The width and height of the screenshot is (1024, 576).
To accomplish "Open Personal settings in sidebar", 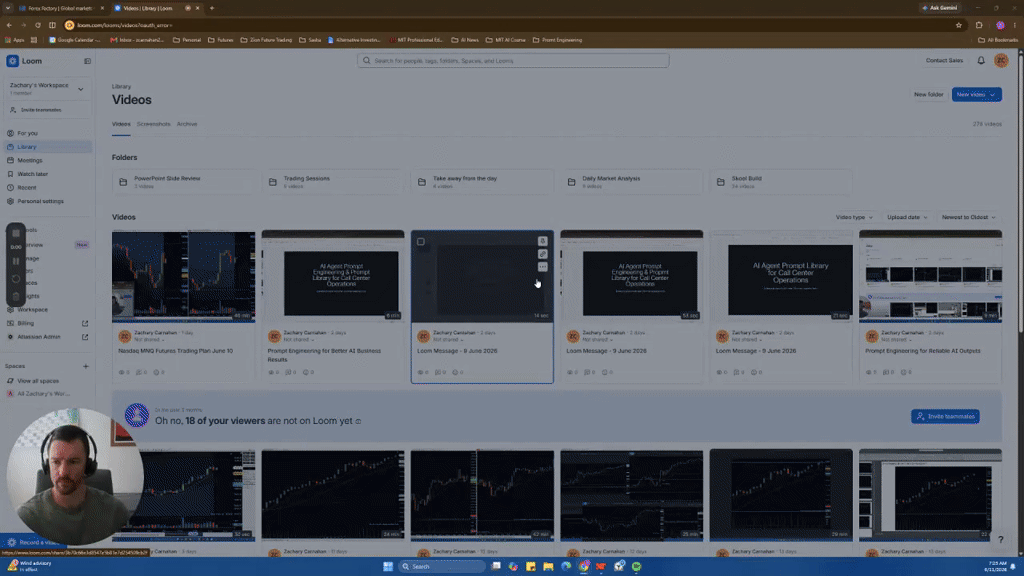I will tap(48, 201).
